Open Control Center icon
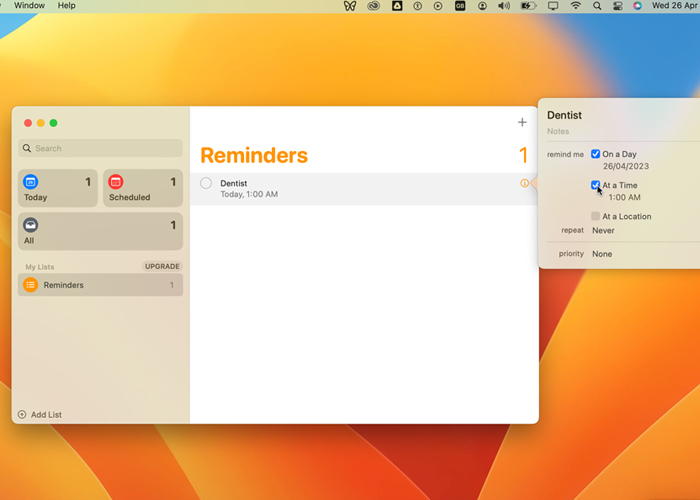 617,6
